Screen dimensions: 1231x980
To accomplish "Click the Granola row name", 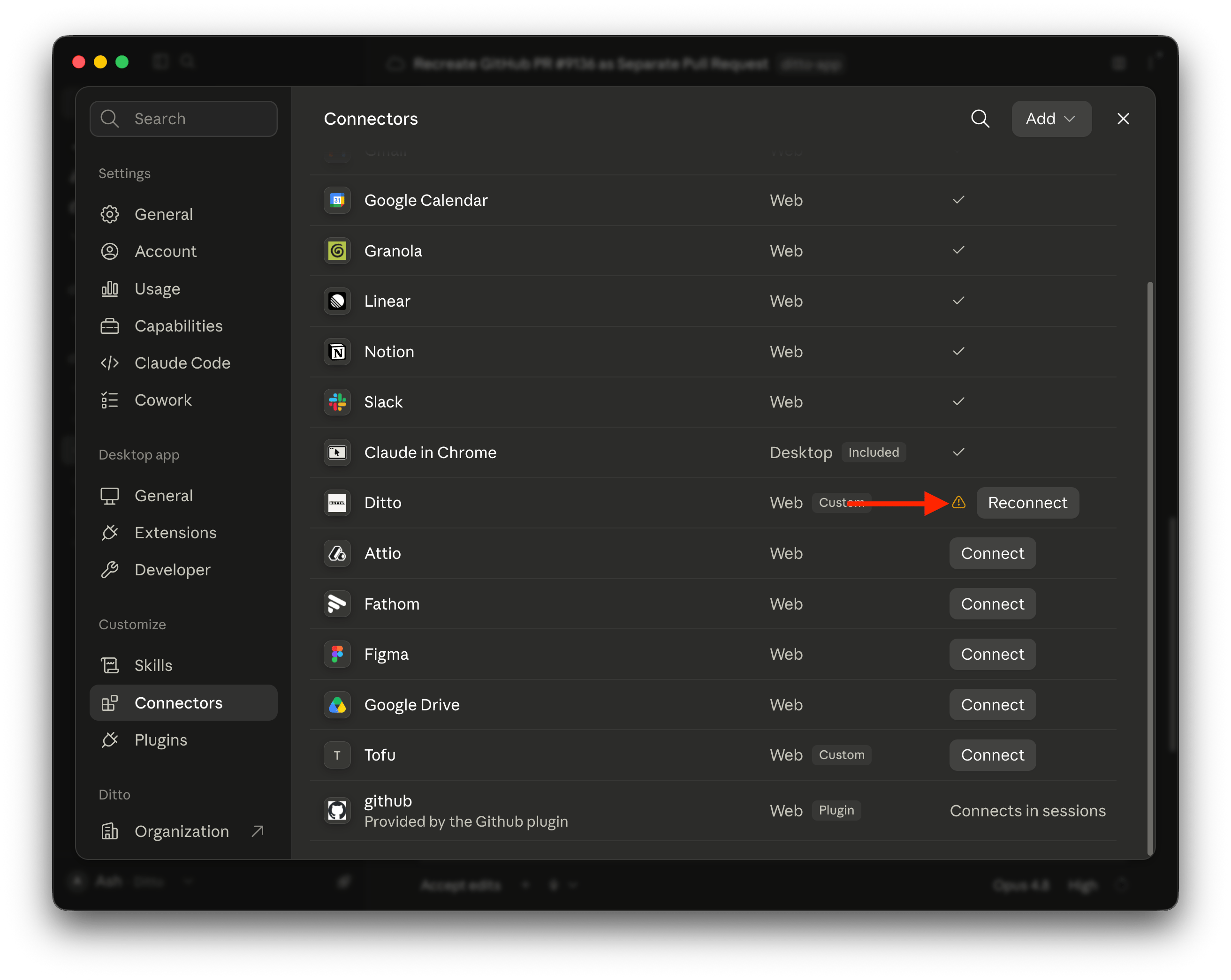I will point(393,250).
